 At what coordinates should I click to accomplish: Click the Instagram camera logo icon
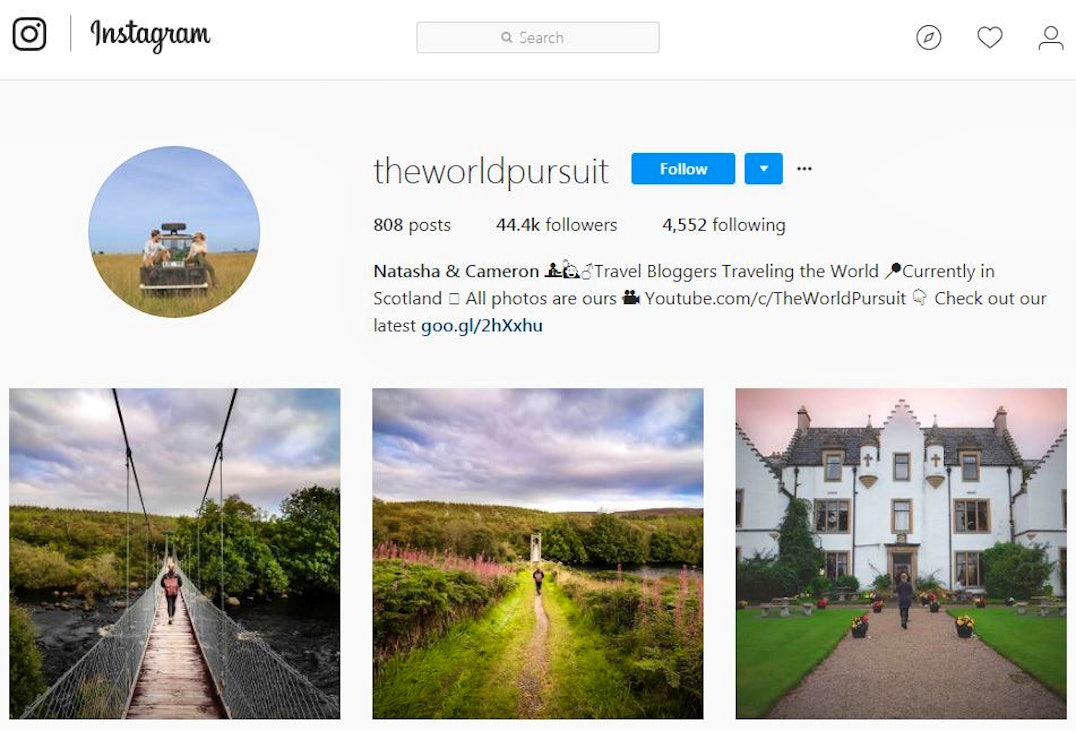click(30, 34)
